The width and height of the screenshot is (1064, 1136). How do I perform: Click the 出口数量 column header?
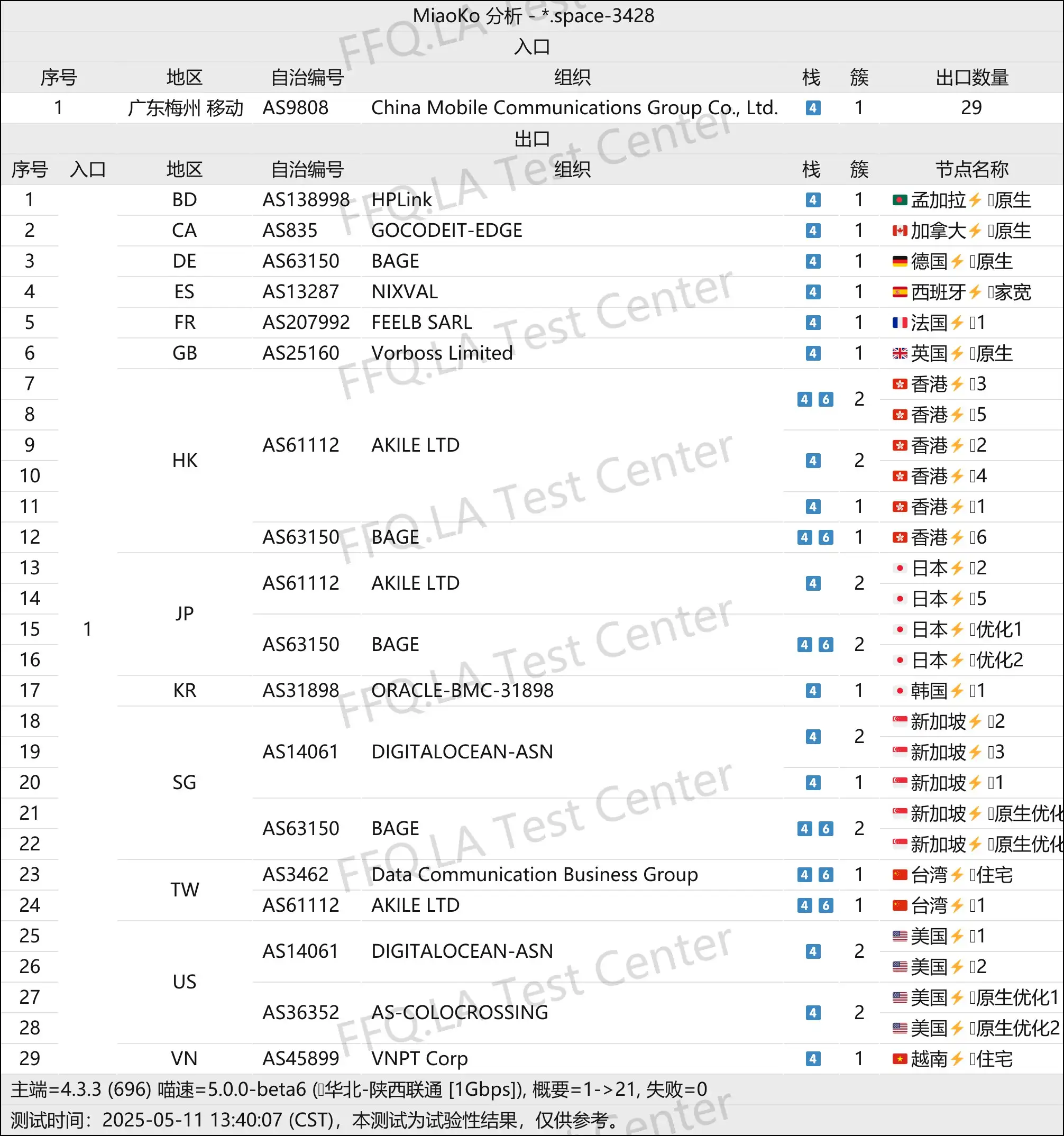pos(972,77)
